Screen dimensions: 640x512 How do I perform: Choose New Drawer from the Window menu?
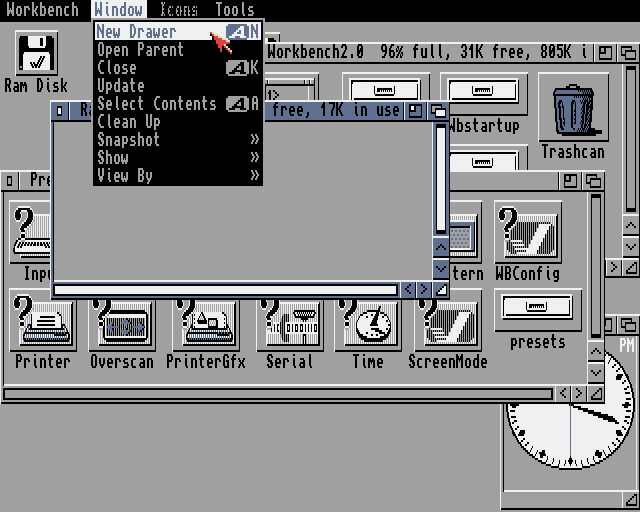pos(178,31)
